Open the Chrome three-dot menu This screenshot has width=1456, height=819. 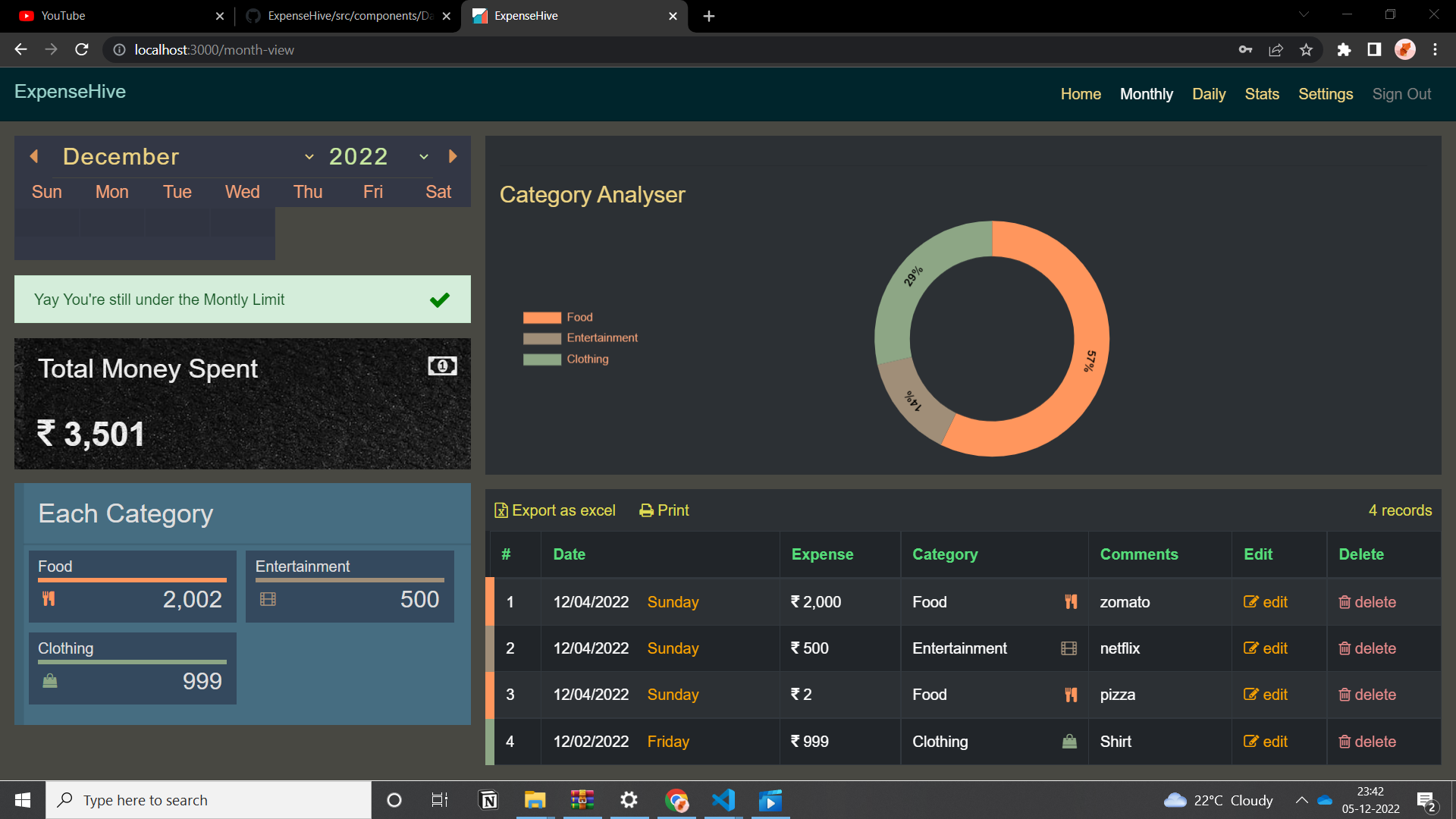click(1435, 49)
